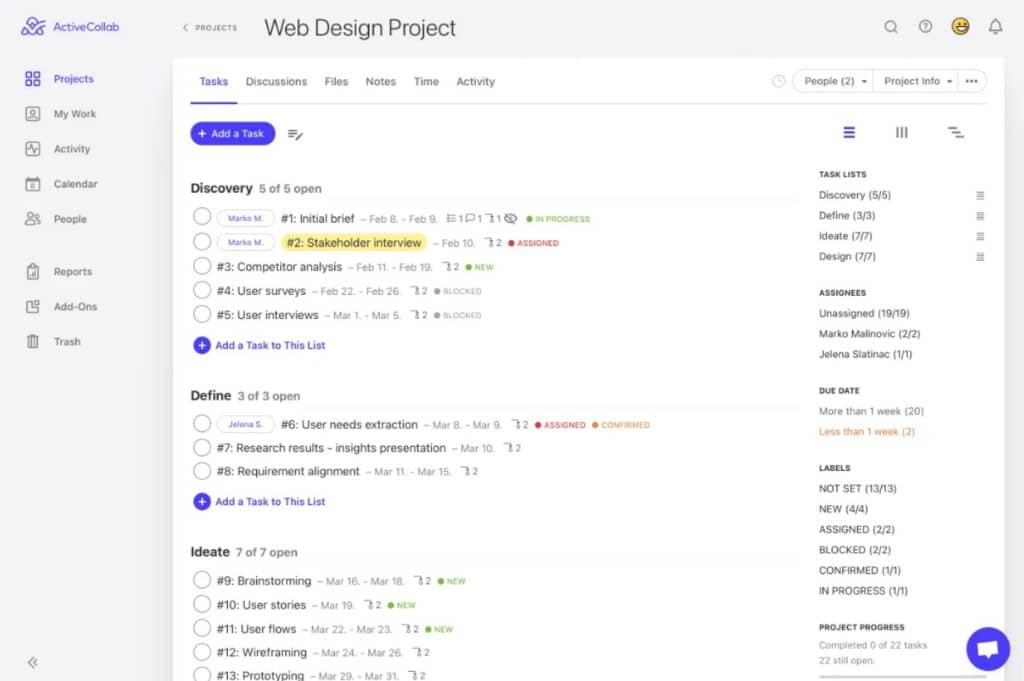
Task: Add a task to the Discovery list
Action: coord(259,345)
